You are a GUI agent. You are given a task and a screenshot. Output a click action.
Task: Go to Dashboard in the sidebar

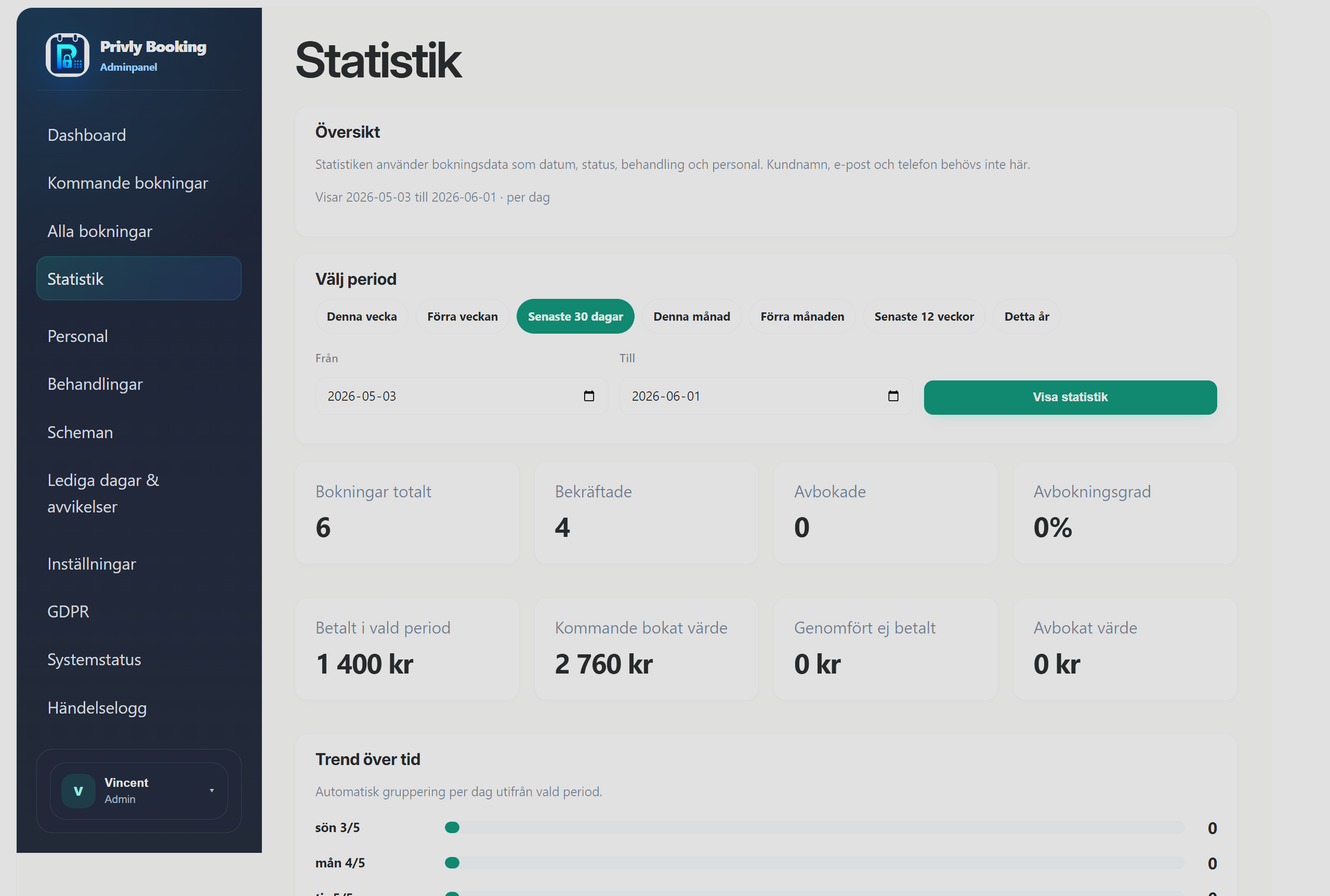139,135
